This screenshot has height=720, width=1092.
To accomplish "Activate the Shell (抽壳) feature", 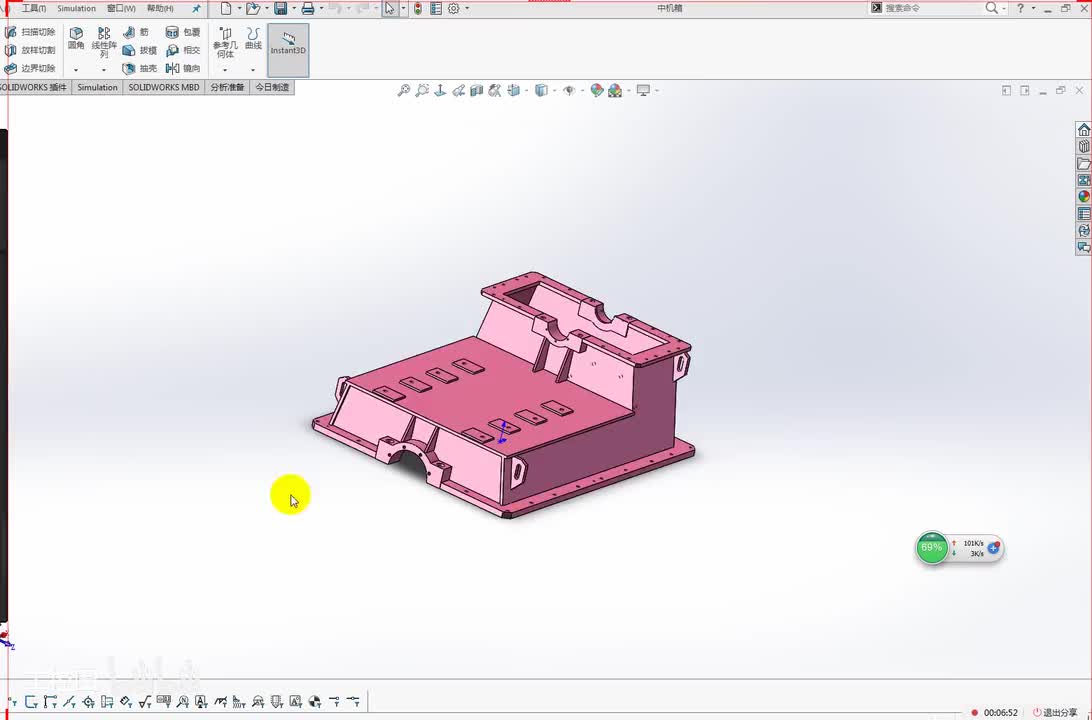I will click(x=139, y=68).
